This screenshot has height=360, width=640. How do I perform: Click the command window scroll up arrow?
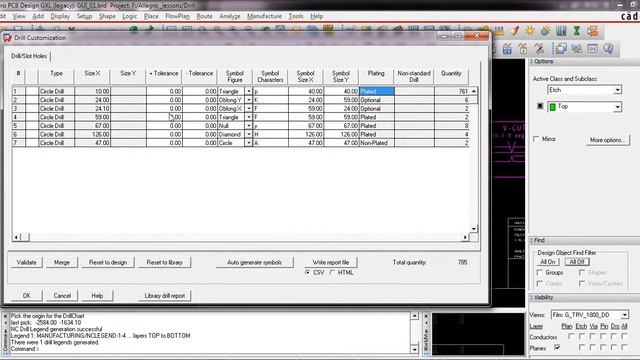(414, 316)
